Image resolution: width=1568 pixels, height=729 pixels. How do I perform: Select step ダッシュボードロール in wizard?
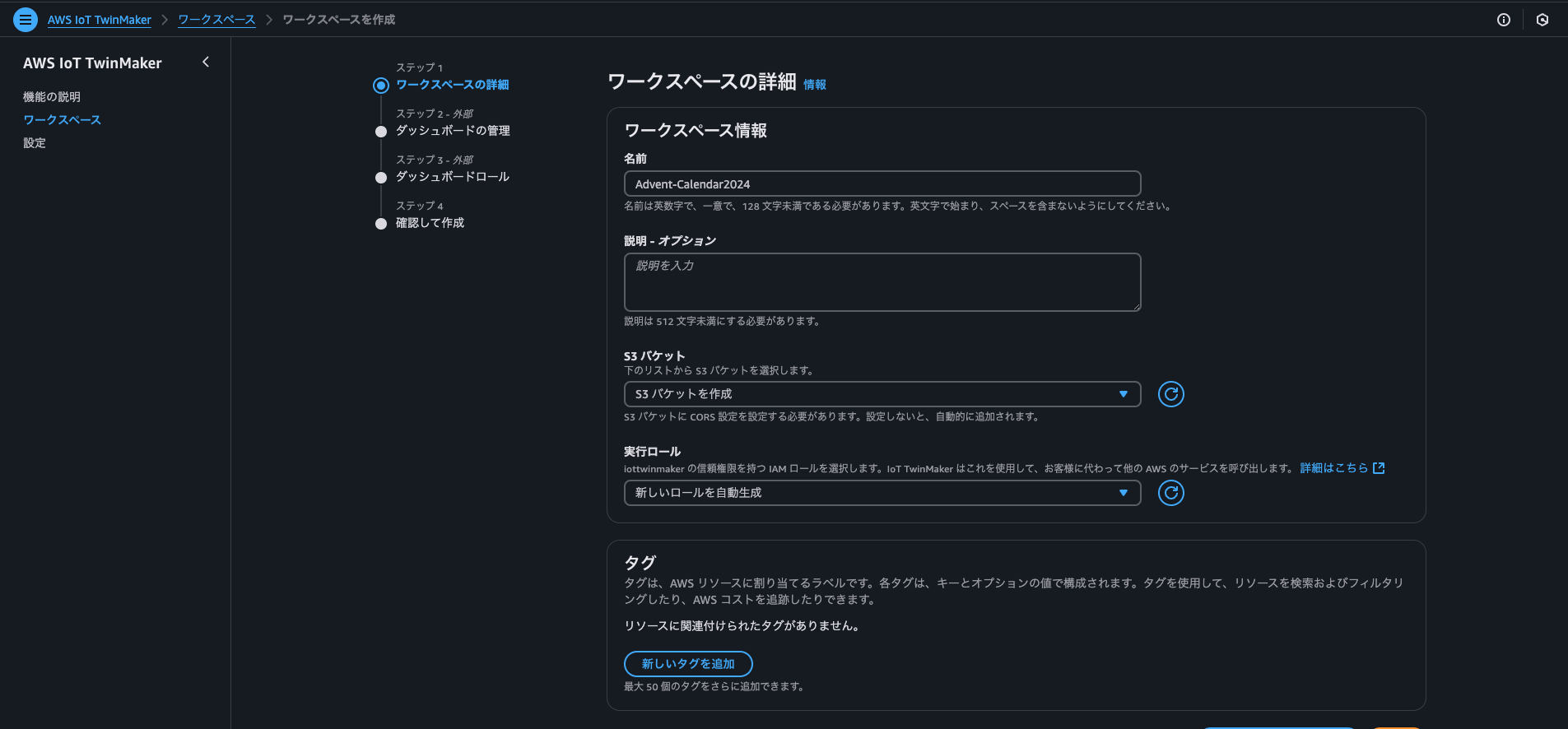click(453, 177)
